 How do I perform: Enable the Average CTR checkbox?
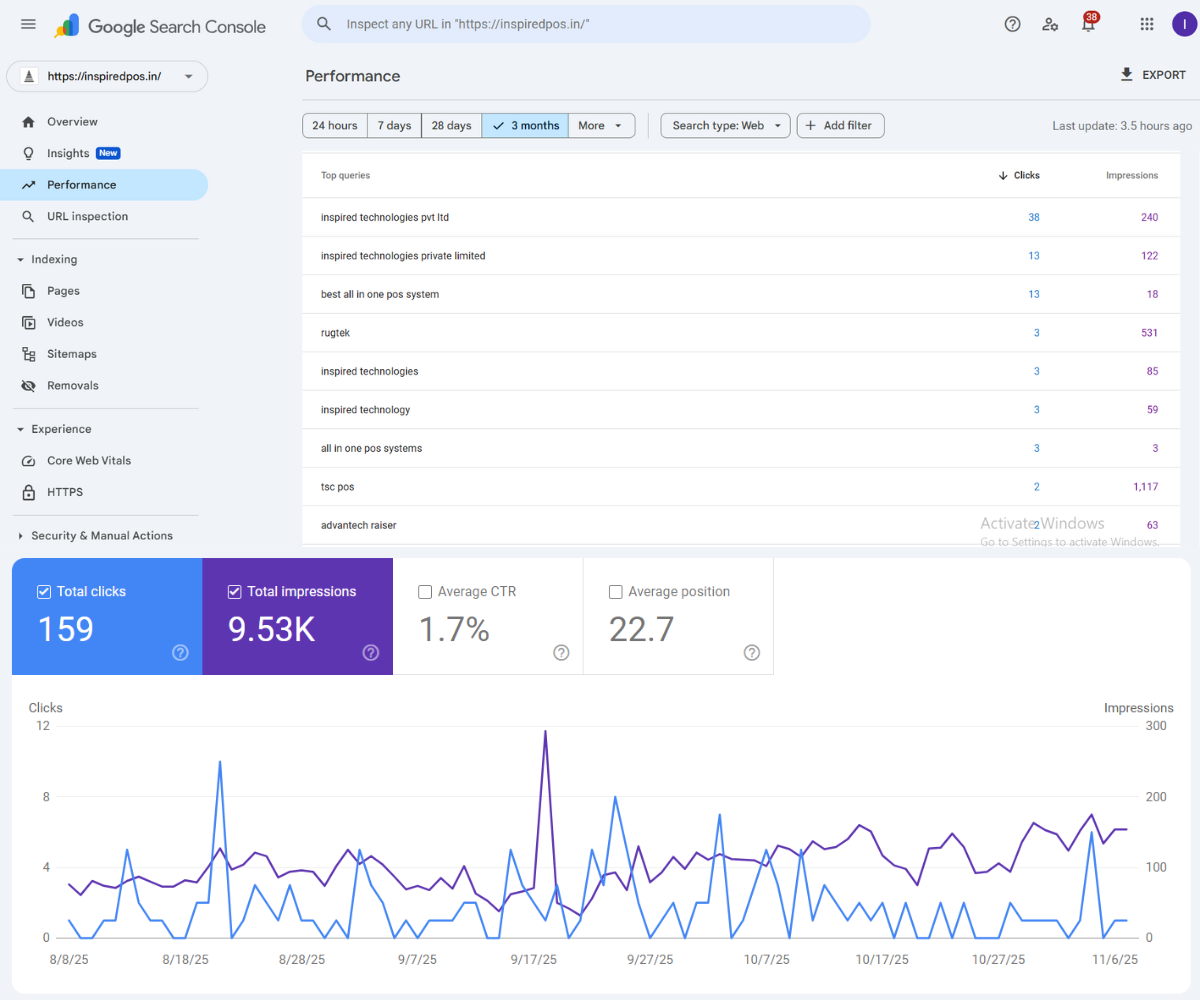click(x=425, y=592)
